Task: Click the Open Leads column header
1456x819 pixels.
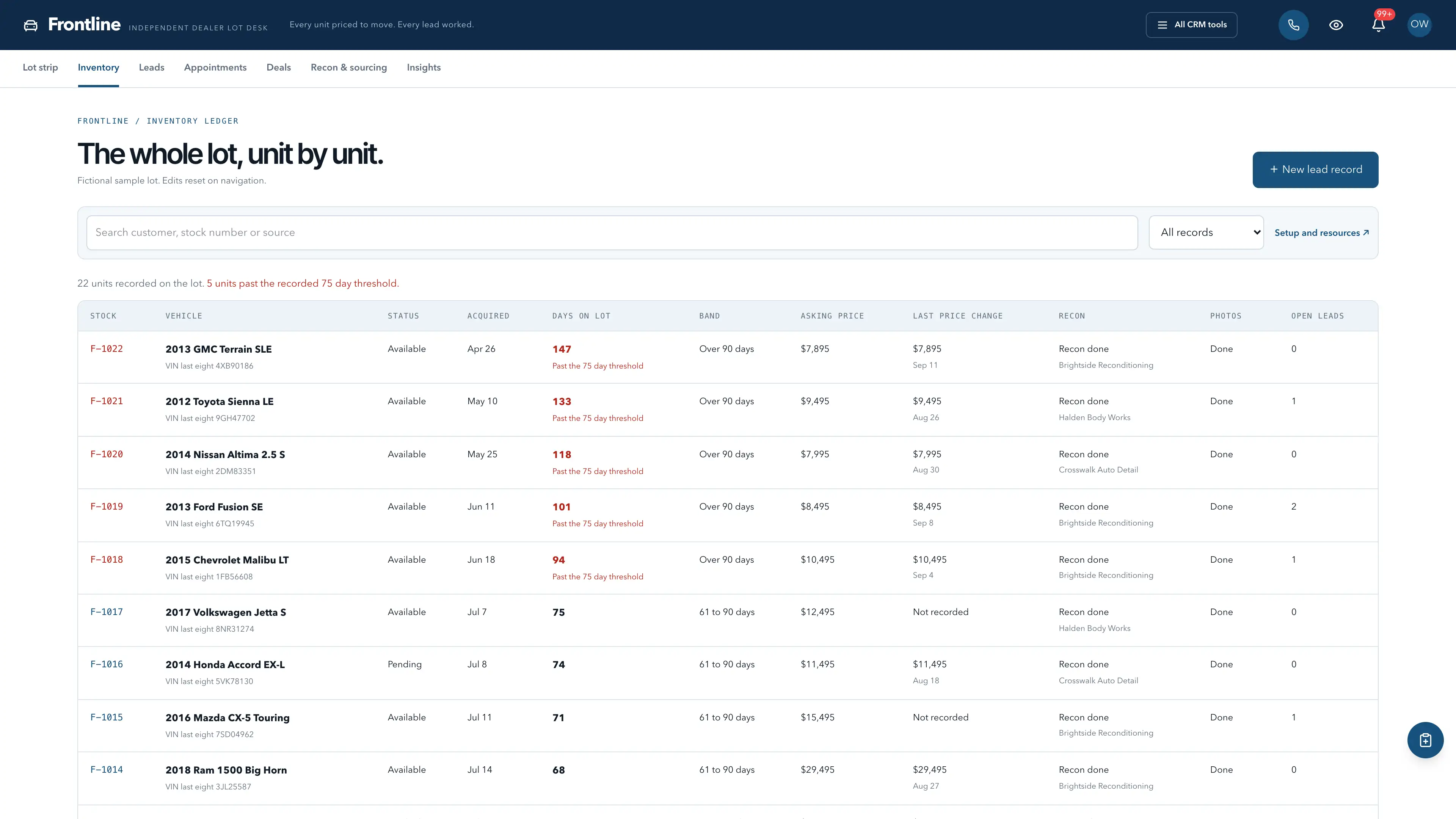Action: point(1318,316)
